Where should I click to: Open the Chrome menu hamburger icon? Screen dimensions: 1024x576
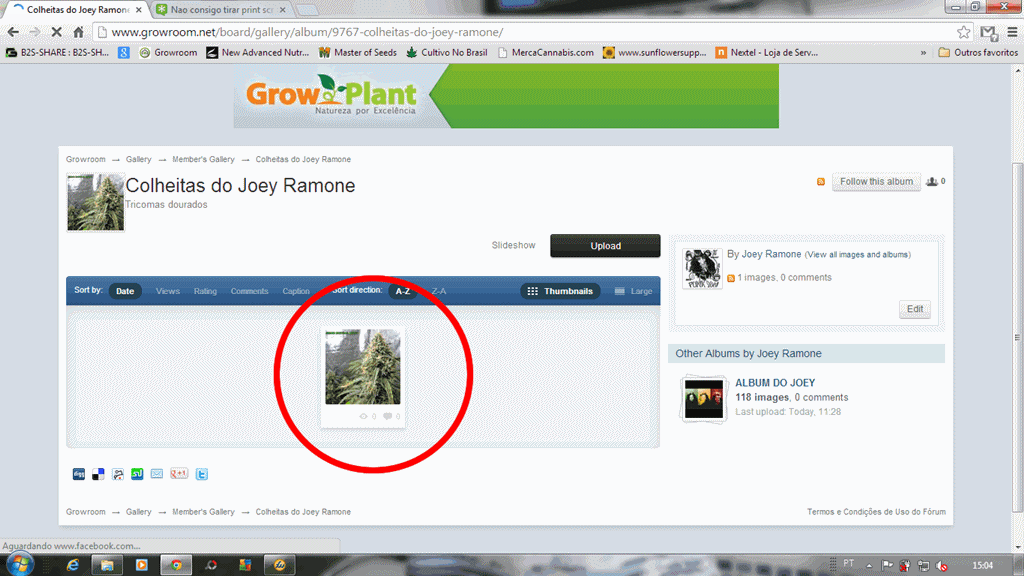tap(1012, 32)
